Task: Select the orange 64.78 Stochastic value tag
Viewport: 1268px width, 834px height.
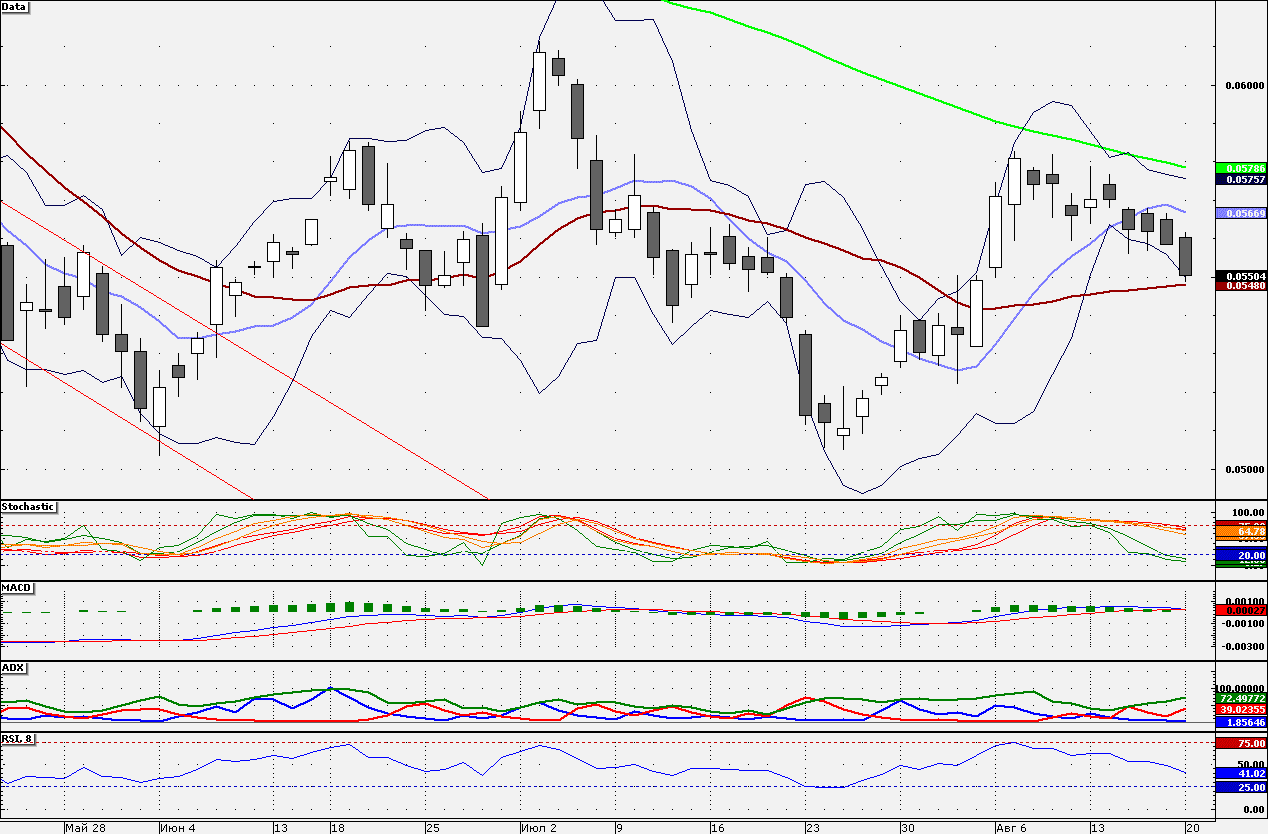Action: click(x=1241, y=532)
